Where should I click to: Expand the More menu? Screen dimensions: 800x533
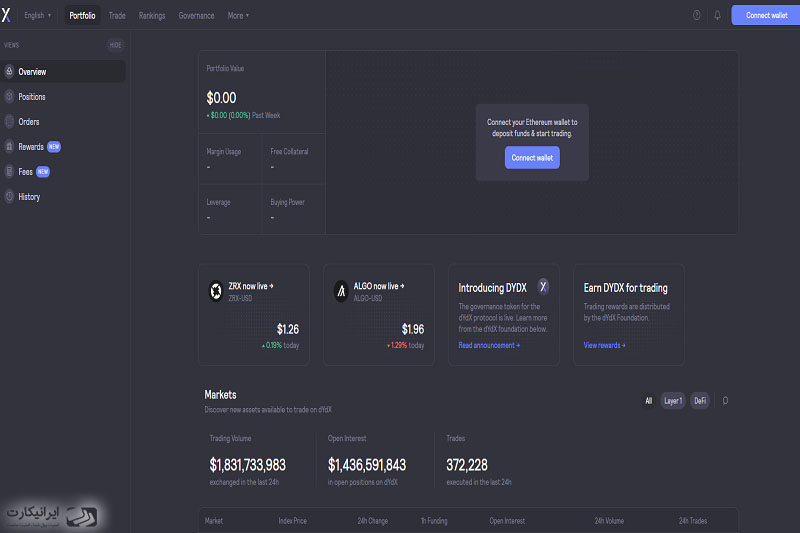(238, 15)
